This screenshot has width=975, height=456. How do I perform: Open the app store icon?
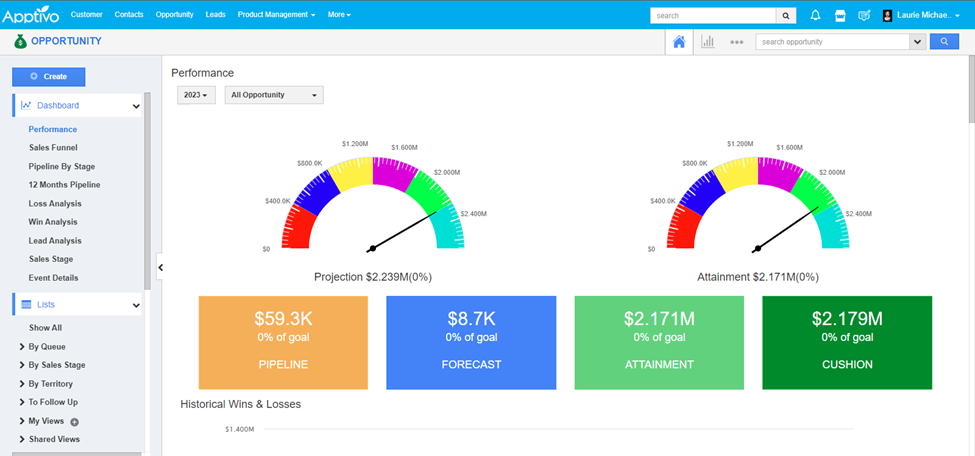coord(840,15)
